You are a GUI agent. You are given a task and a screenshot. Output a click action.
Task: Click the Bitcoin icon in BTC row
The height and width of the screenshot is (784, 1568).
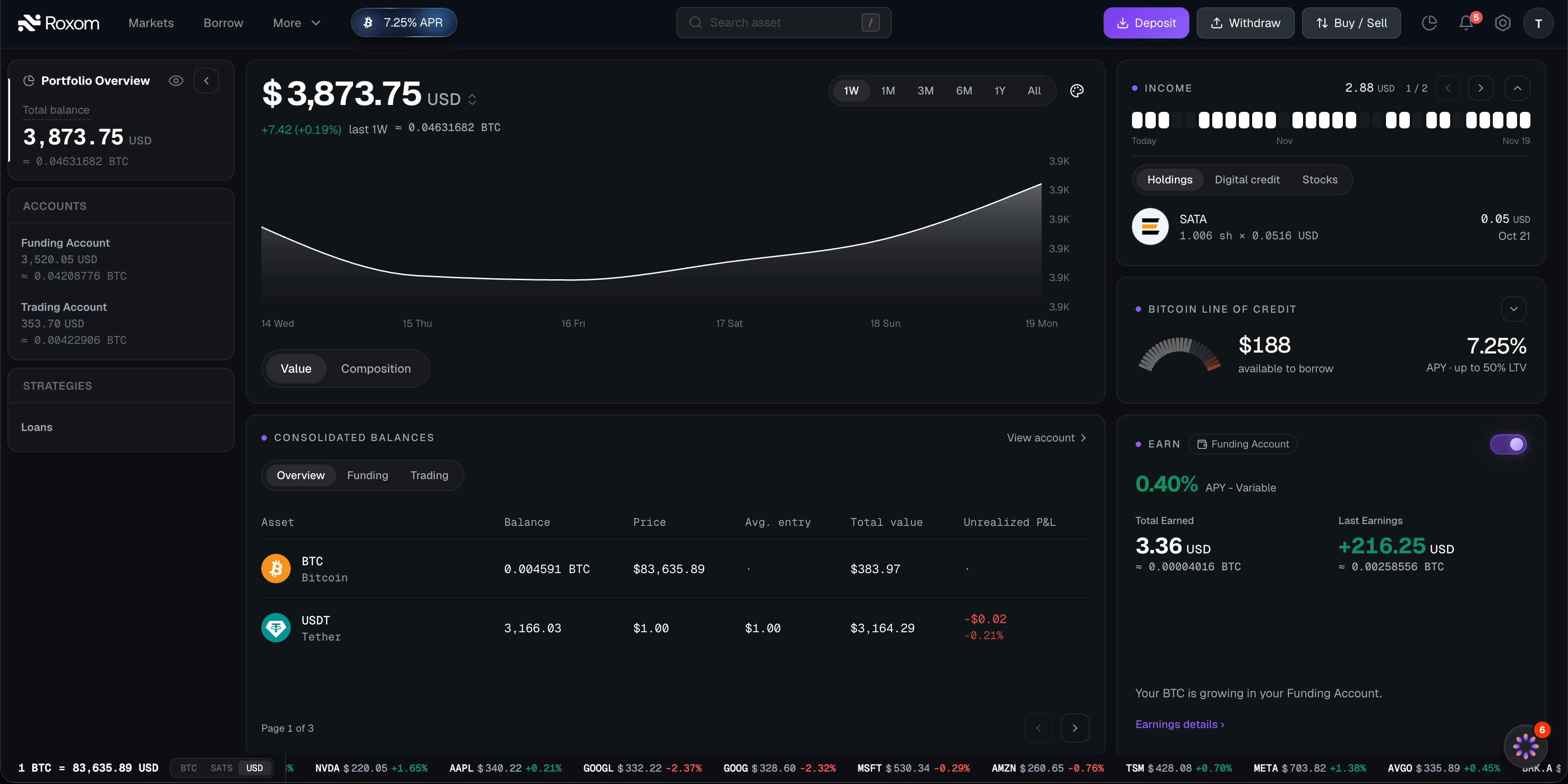(276, 569)
